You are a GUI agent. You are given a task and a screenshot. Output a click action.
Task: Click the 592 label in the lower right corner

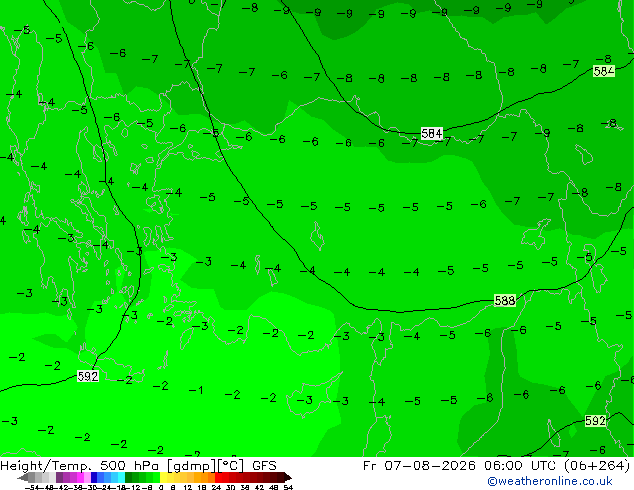595,421
